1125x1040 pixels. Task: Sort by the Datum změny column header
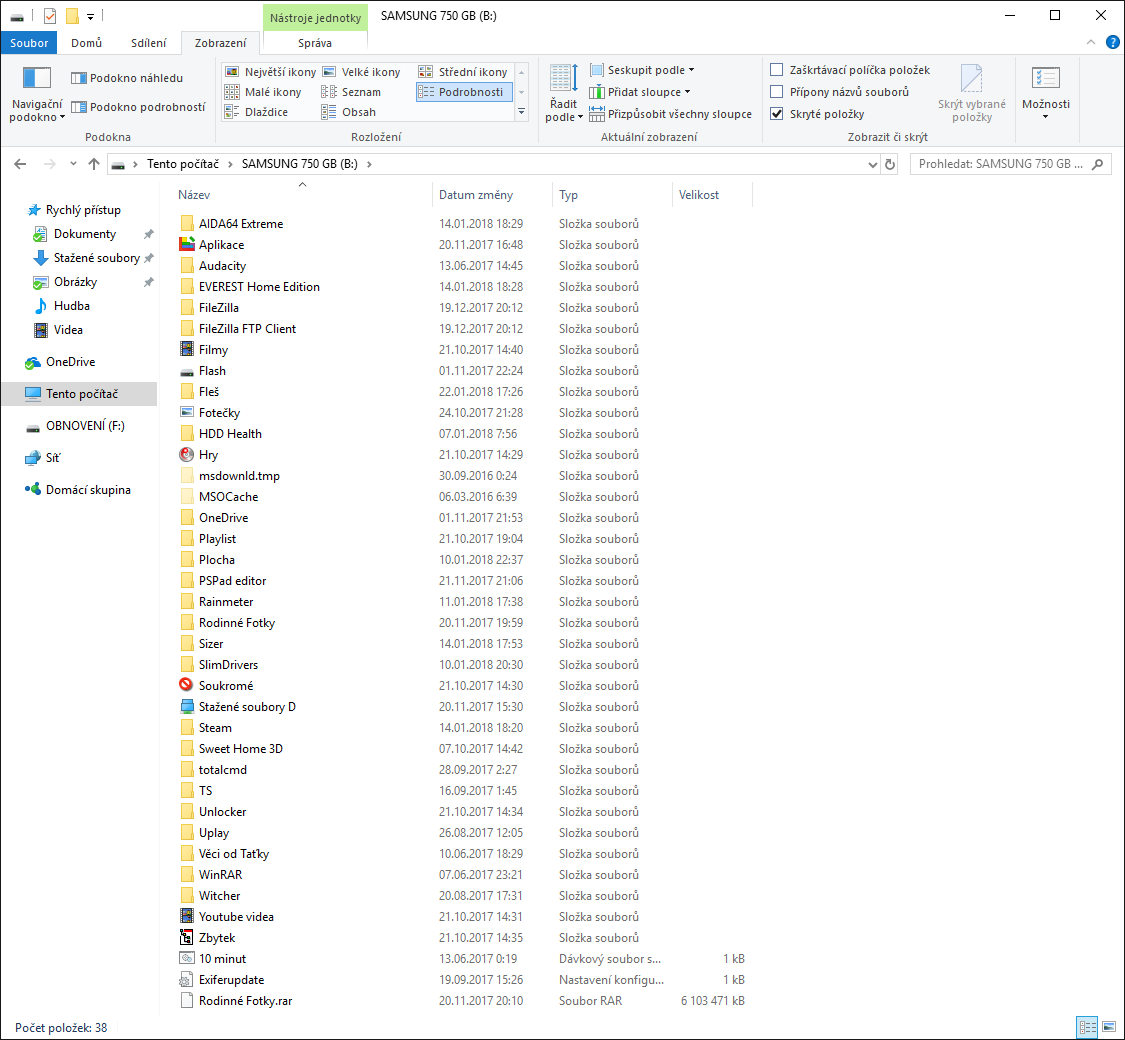coord(492,195)
